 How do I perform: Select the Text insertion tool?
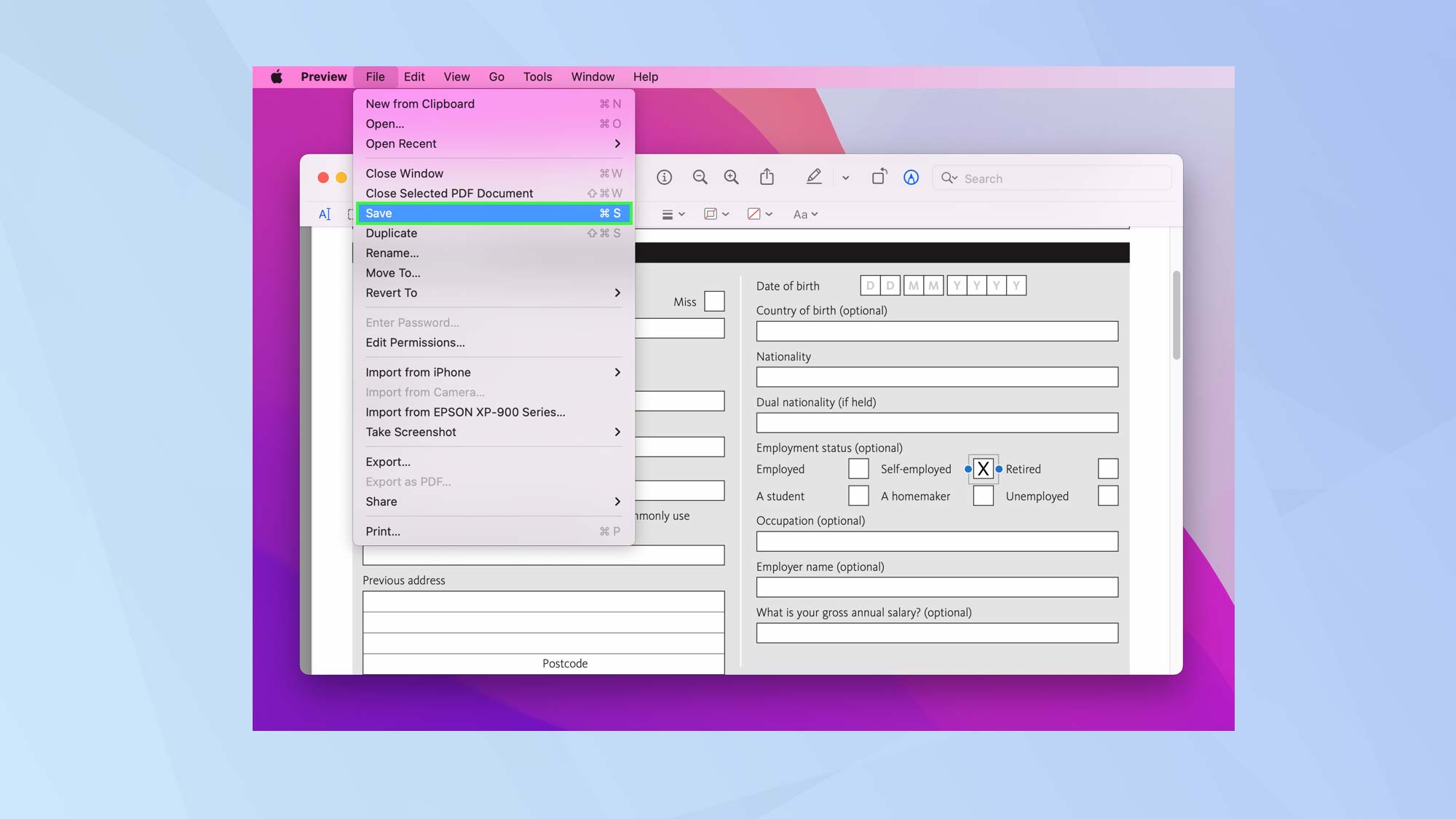(x=325, y=213)
